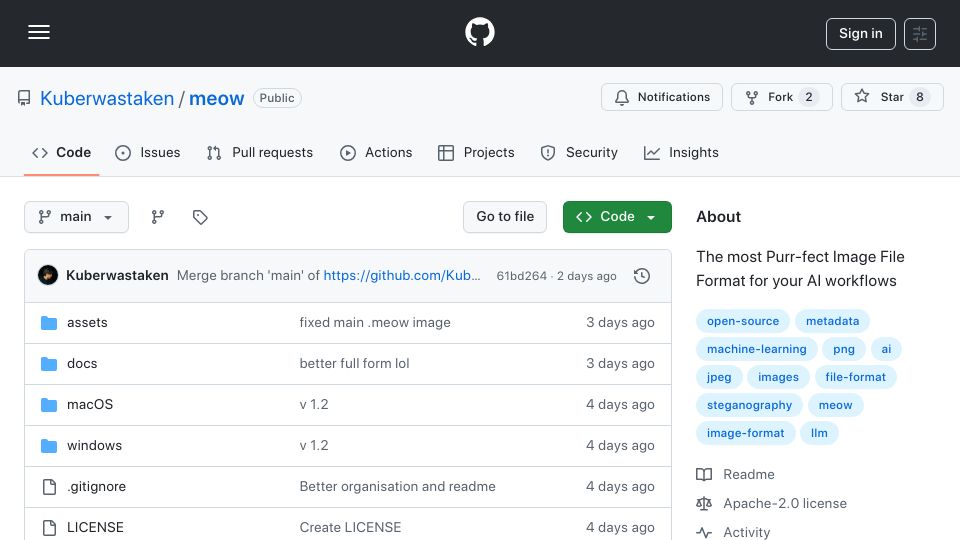Screen dimensions: 960x540
Task: Open the Kuberwastaken avatar in commit row
Action: [48, 276]
